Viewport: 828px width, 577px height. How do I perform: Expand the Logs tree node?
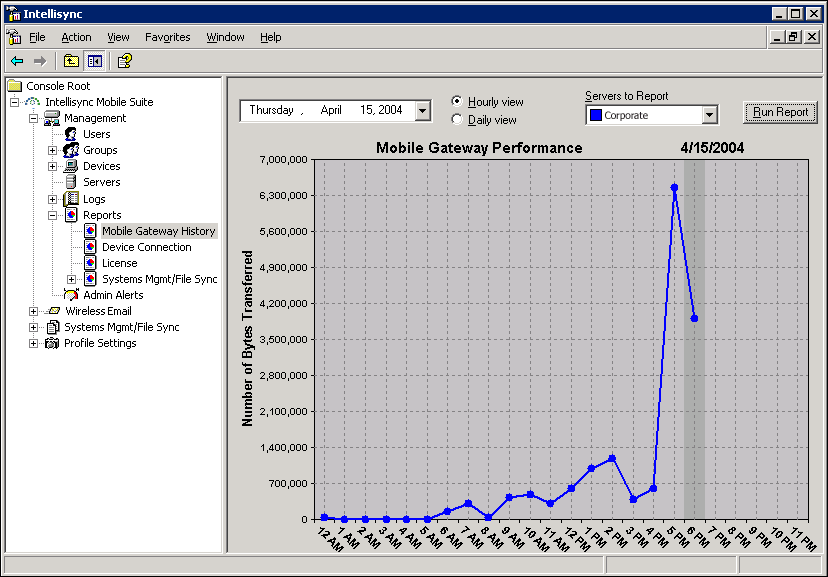click(52, 199)
